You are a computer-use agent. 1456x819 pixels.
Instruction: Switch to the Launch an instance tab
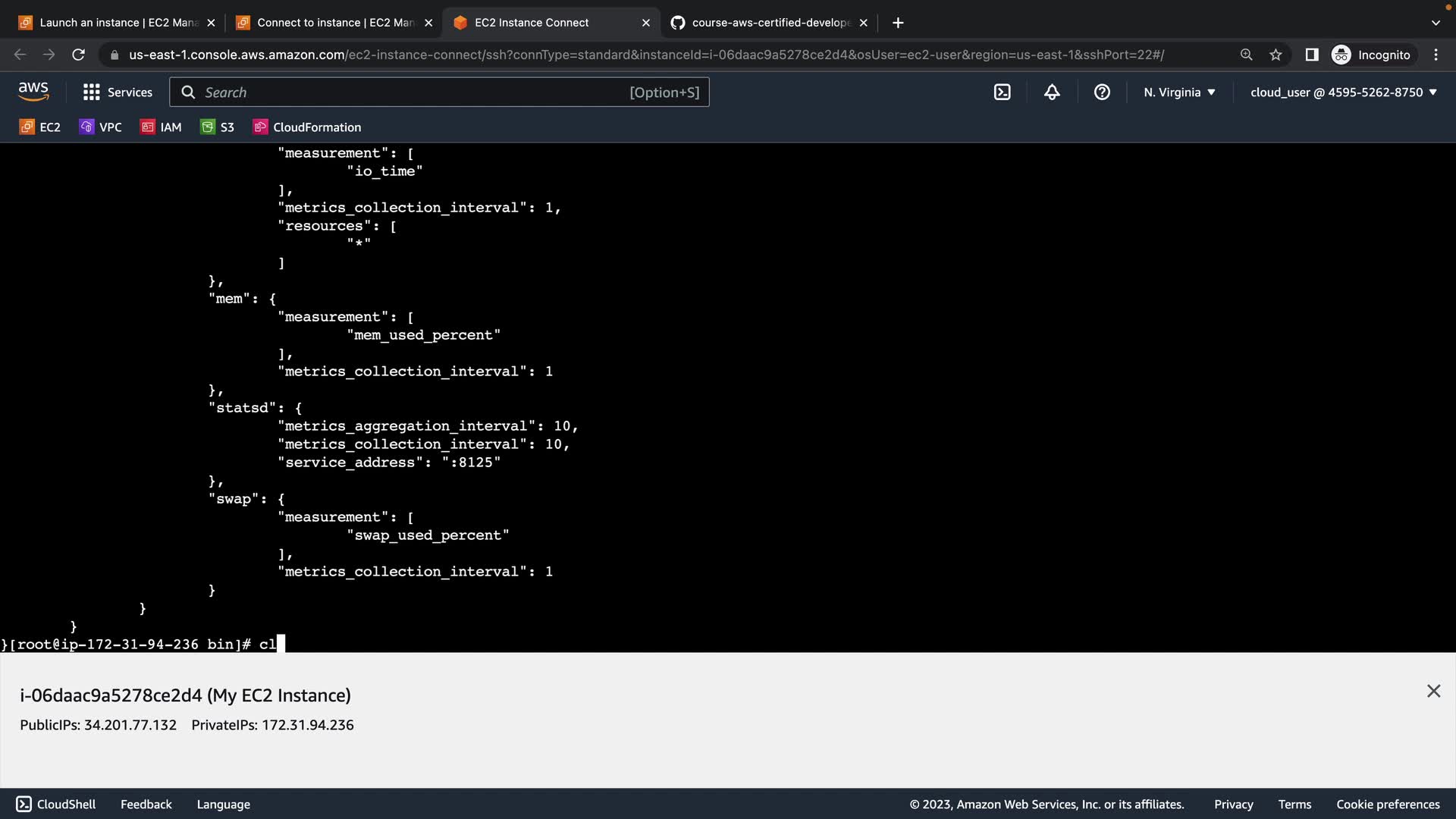(114, 23)
